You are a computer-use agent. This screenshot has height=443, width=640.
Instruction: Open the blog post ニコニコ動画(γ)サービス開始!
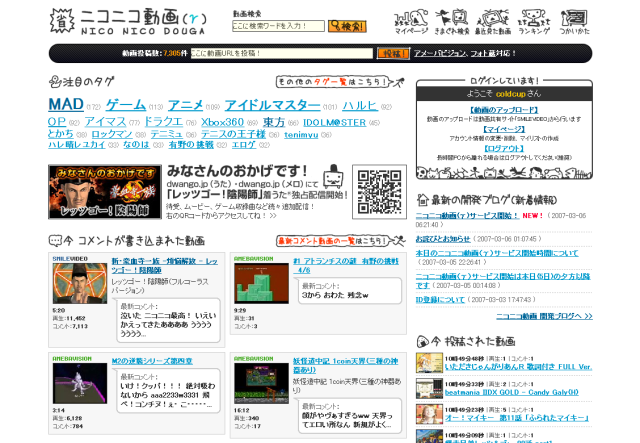(x=467, y=216)
